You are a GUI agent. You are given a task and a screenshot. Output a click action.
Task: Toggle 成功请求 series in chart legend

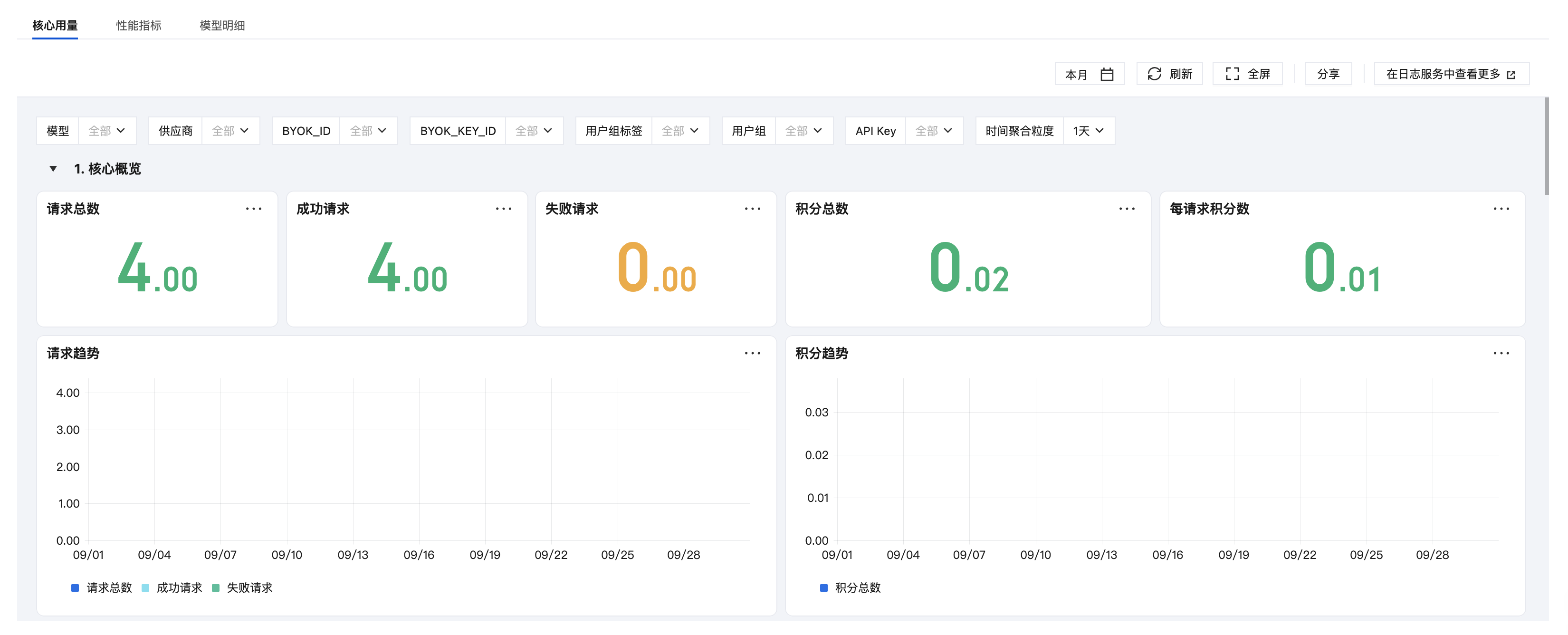pyautogui.click(x=172, y=587)
